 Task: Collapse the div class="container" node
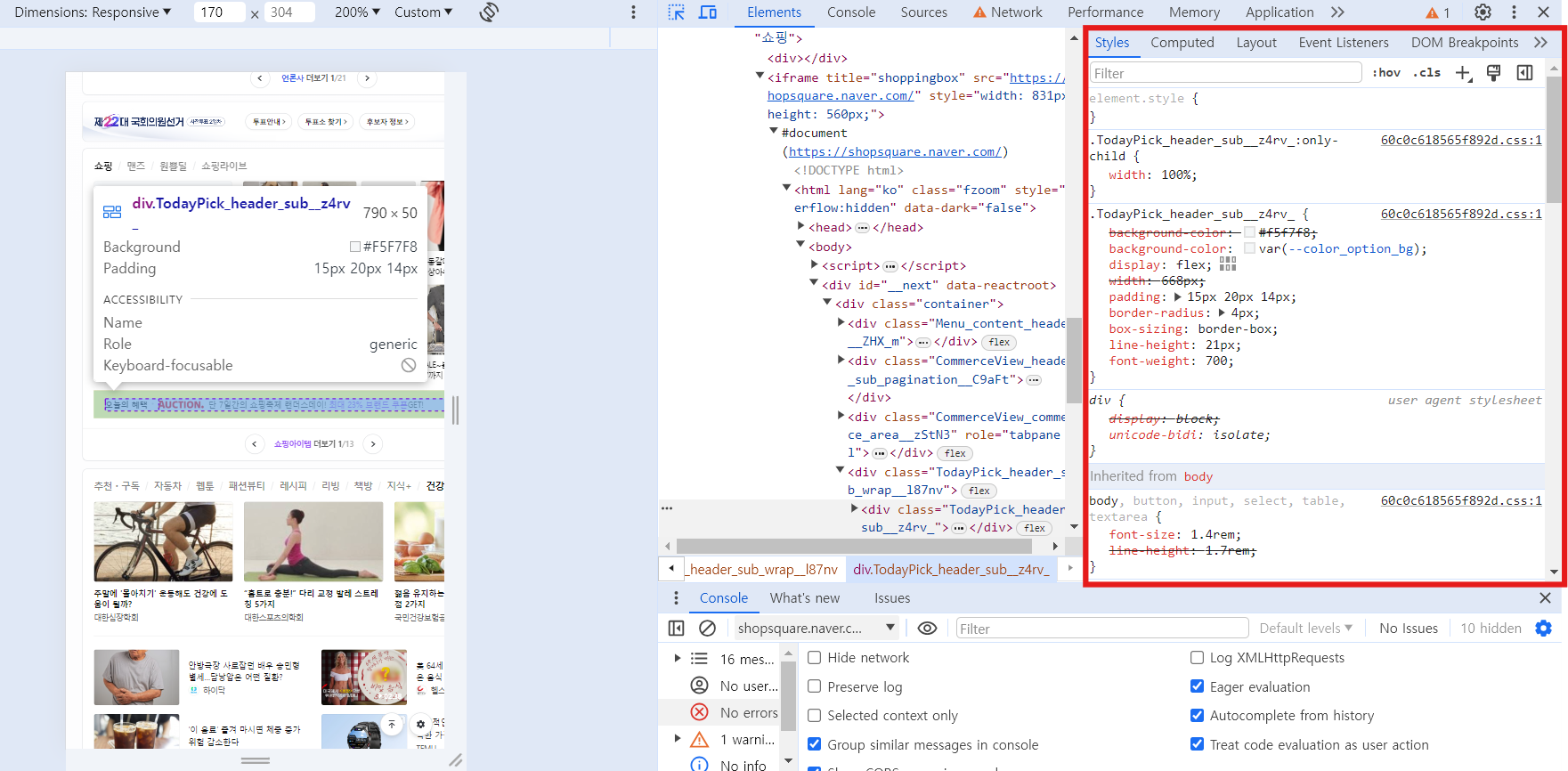827,304
